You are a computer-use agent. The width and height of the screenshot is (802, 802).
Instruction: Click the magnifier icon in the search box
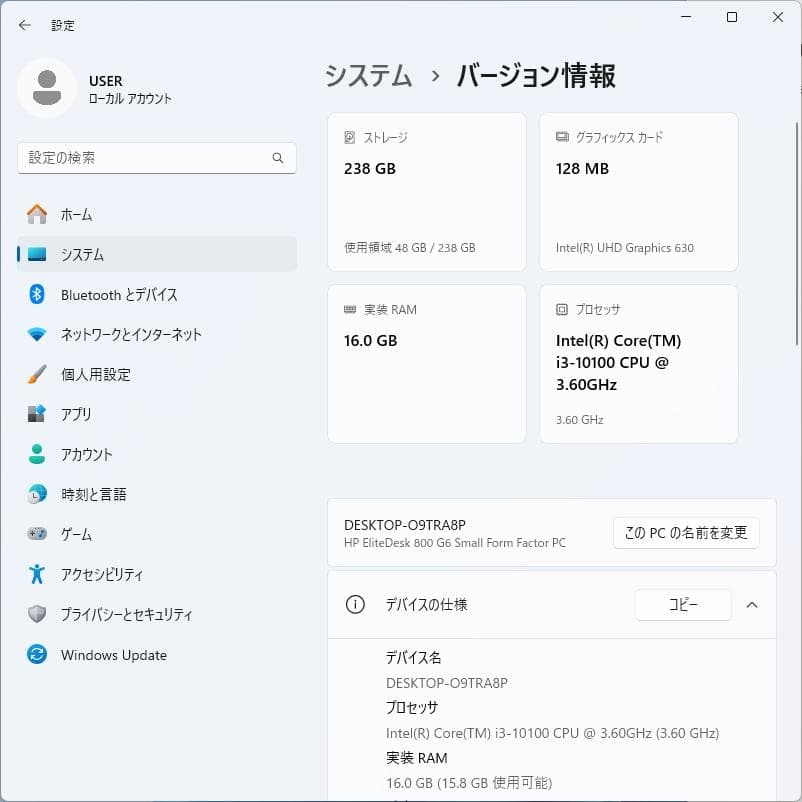point(278,158)
